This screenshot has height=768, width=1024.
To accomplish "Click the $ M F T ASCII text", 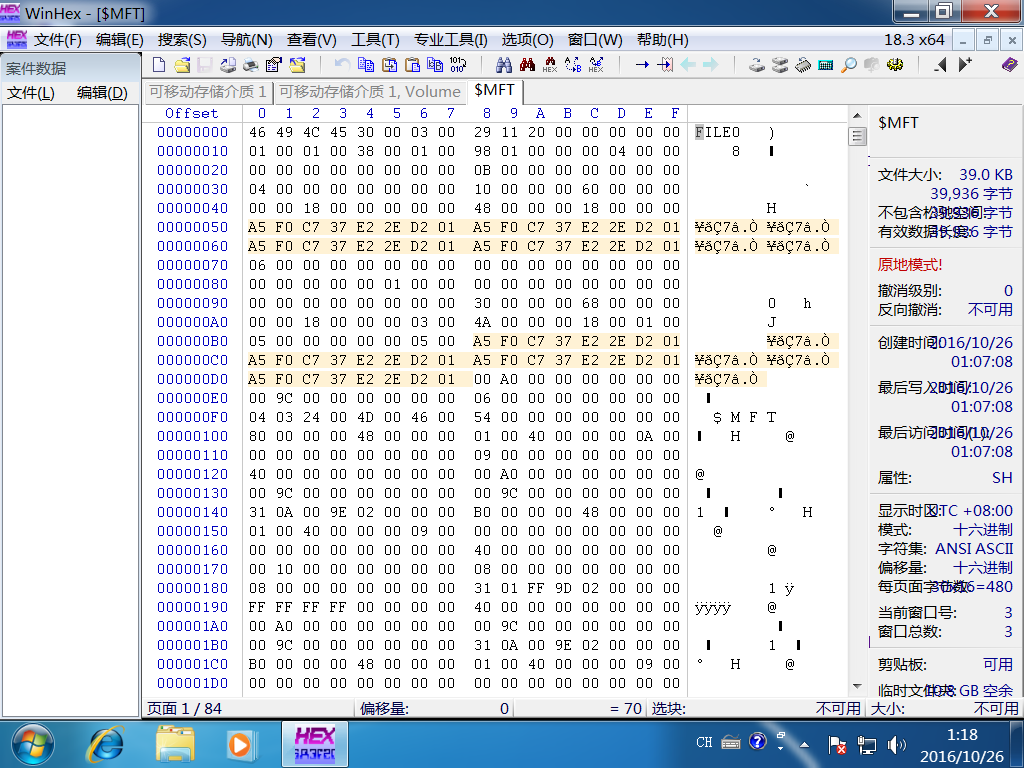I will pos(744,417).
